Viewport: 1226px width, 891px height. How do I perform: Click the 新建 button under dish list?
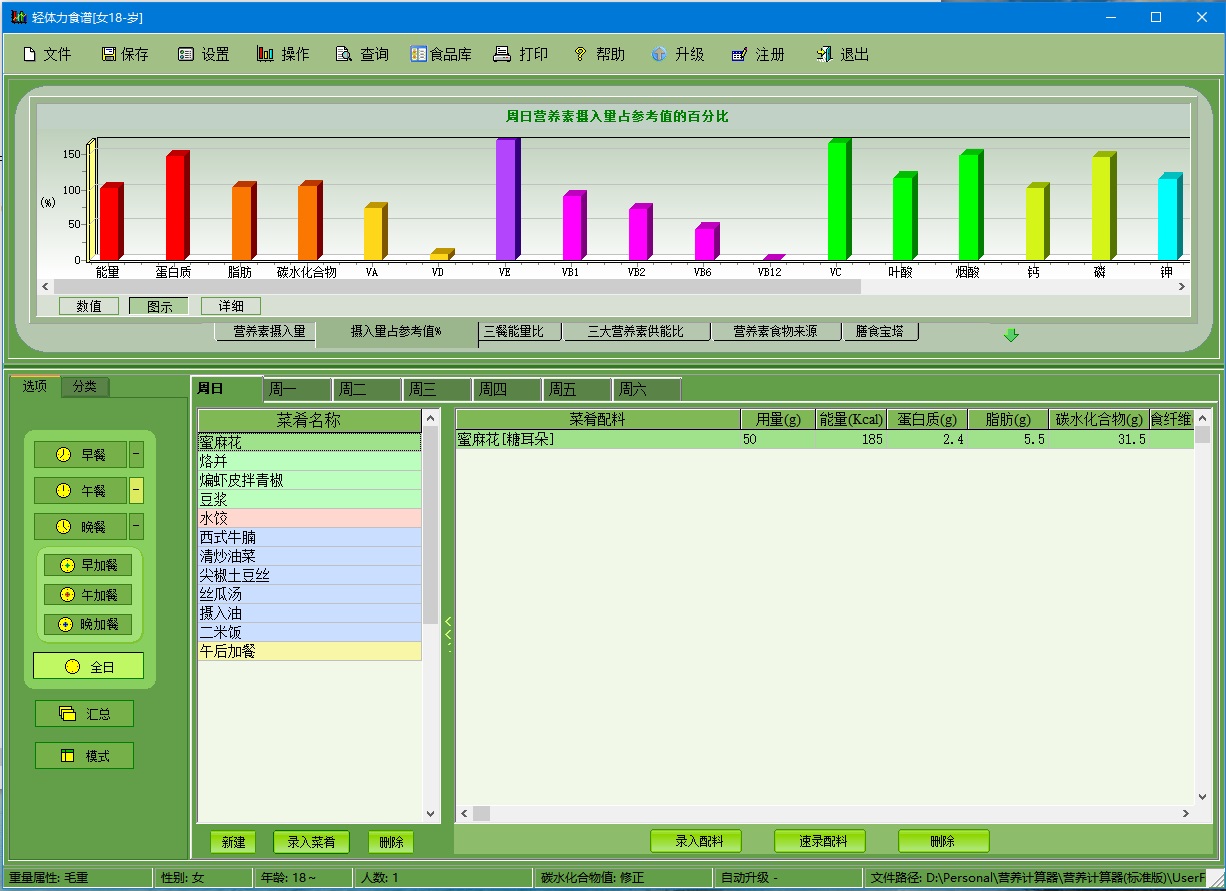point(233,842)
